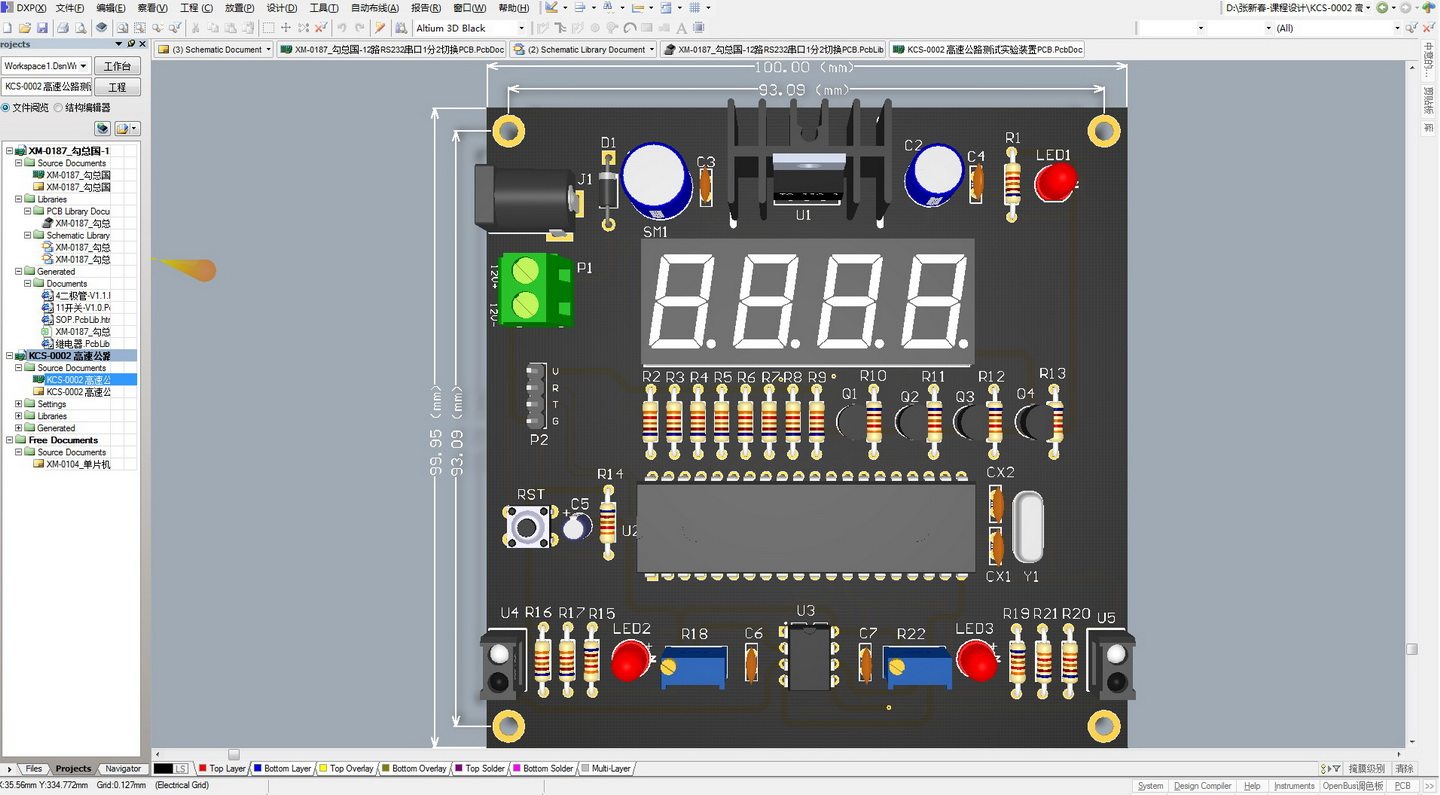Open the 文件(F) menu
This screenshot has width=1440, height=795.
70,8
